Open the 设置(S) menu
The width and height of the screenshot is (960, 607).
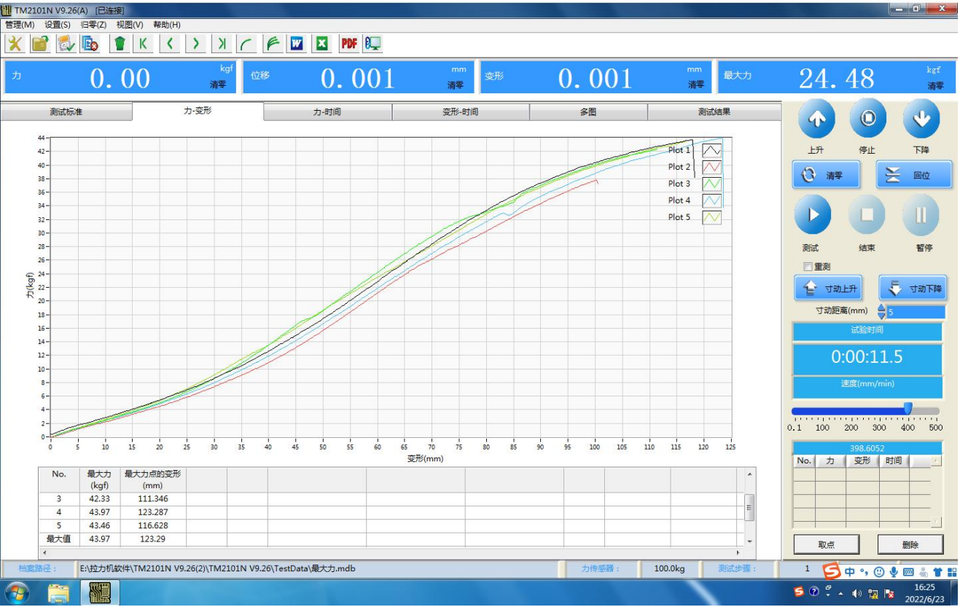point(57,25)
